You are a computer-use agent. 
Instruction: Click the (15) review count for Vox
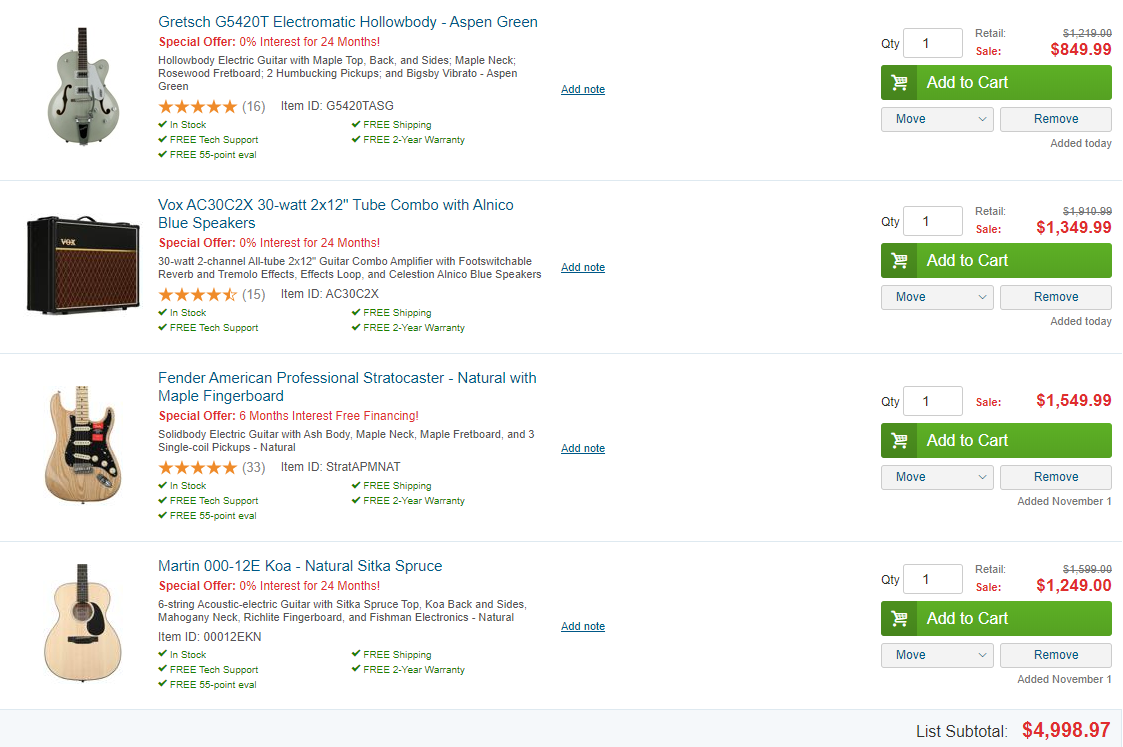(x=254, y=294)
